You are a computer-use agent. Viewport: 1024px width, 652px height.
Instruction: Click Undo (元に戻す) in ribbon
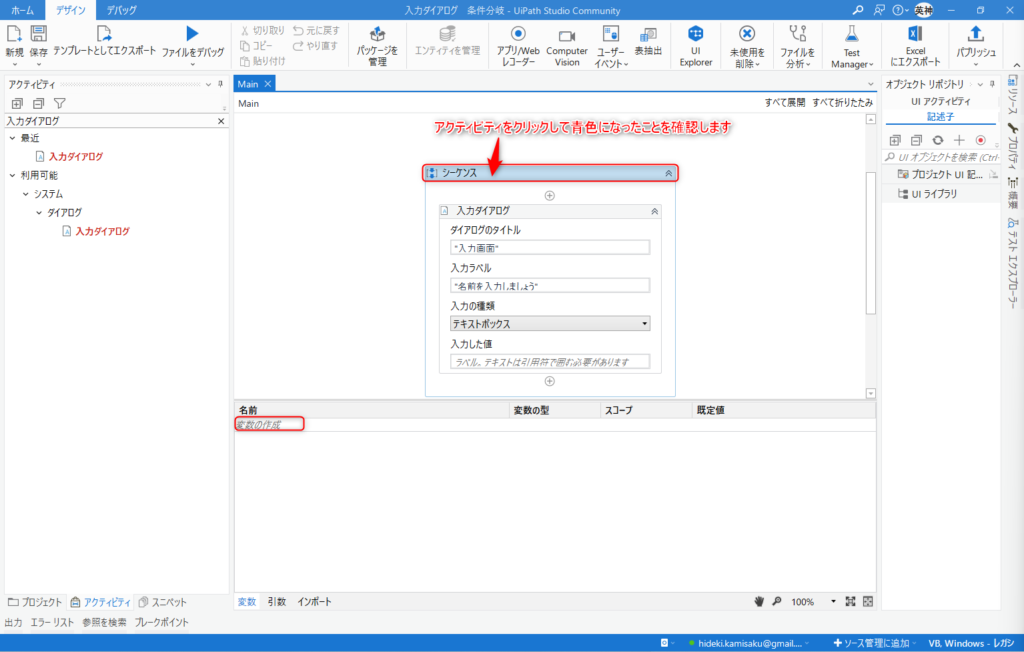pos(316,31)
